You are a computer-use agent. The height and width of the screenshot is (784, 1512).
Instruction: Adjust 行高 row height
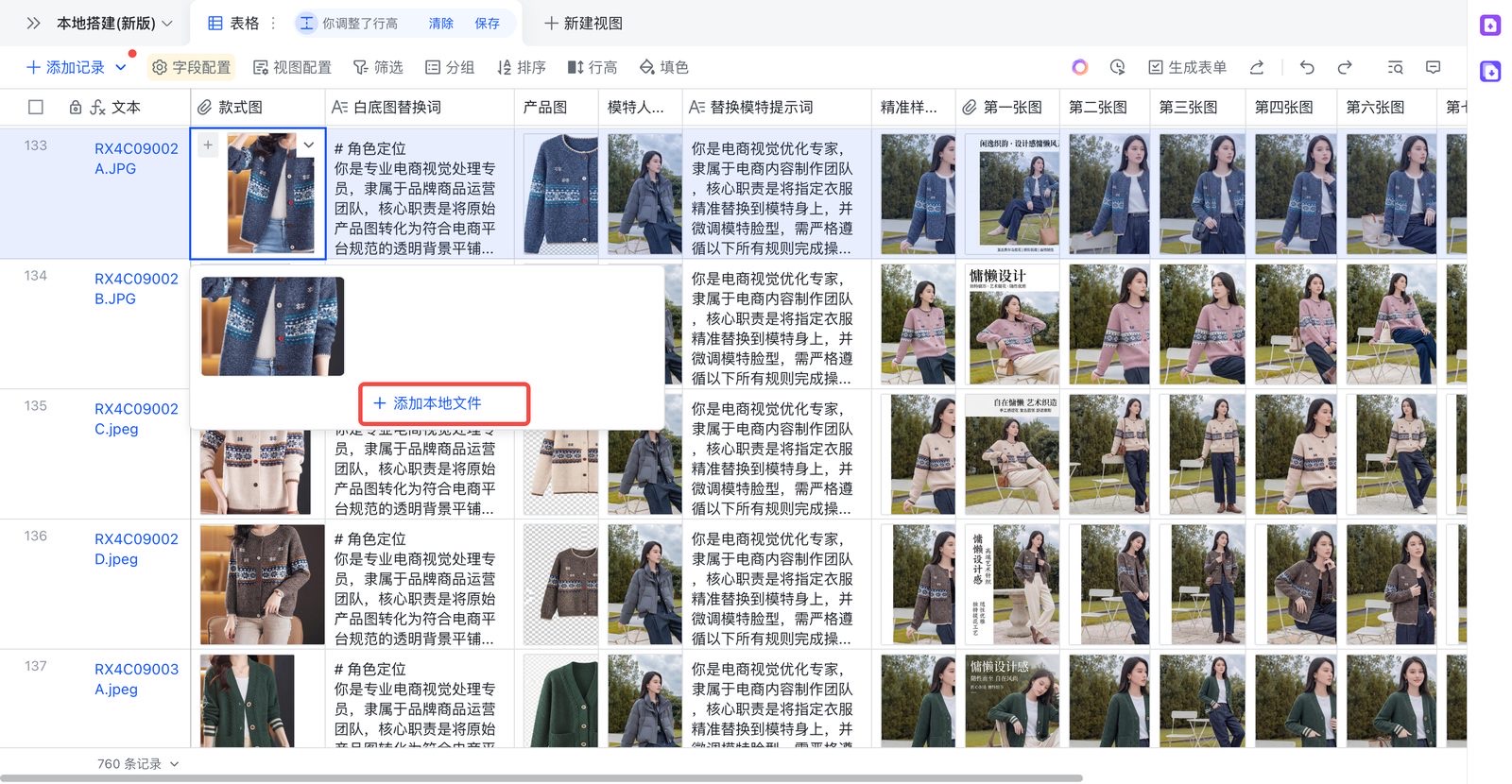coord(593,67)
